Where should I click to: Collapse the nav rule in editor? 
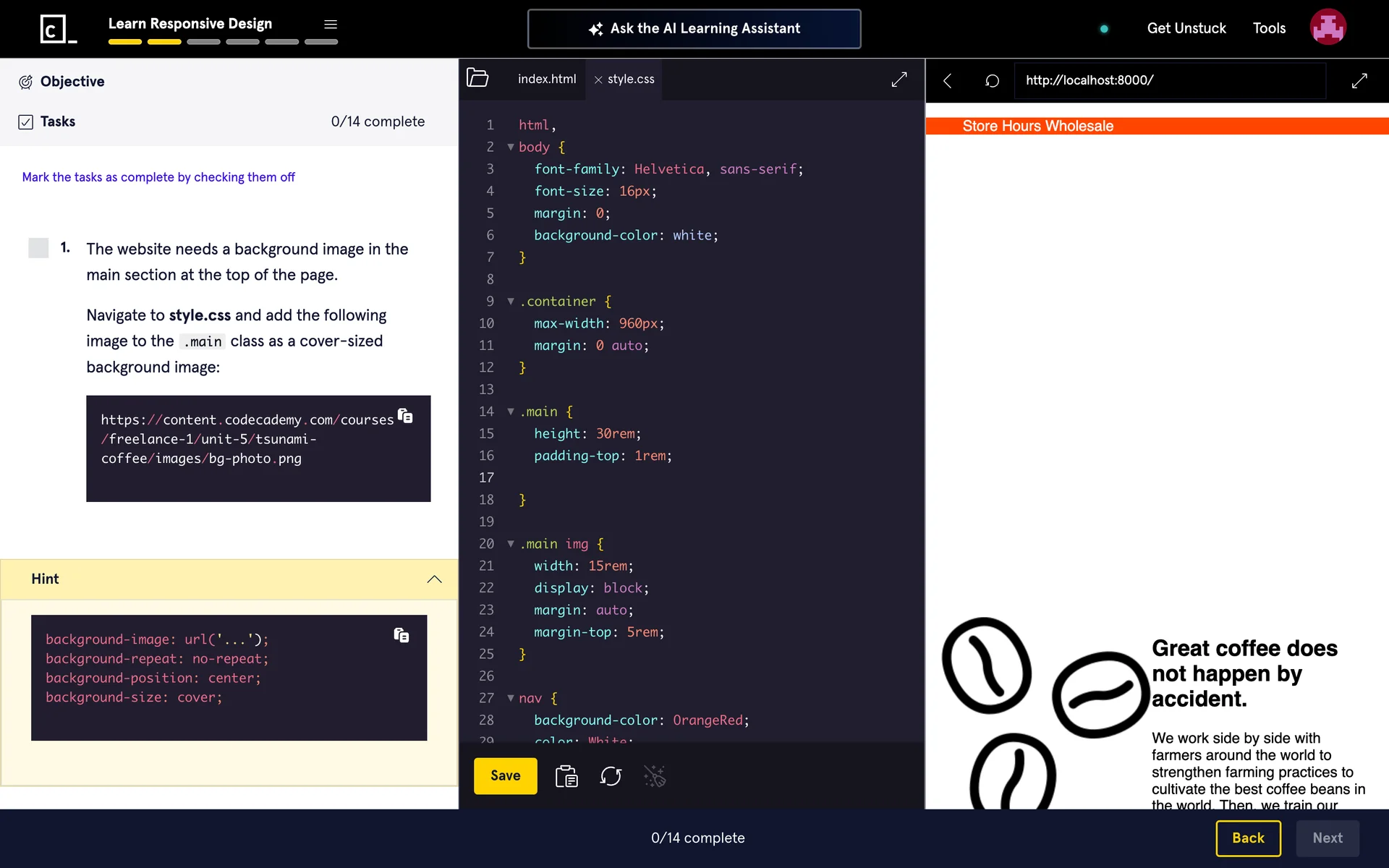pyautogui.click(x=511, y=698)
